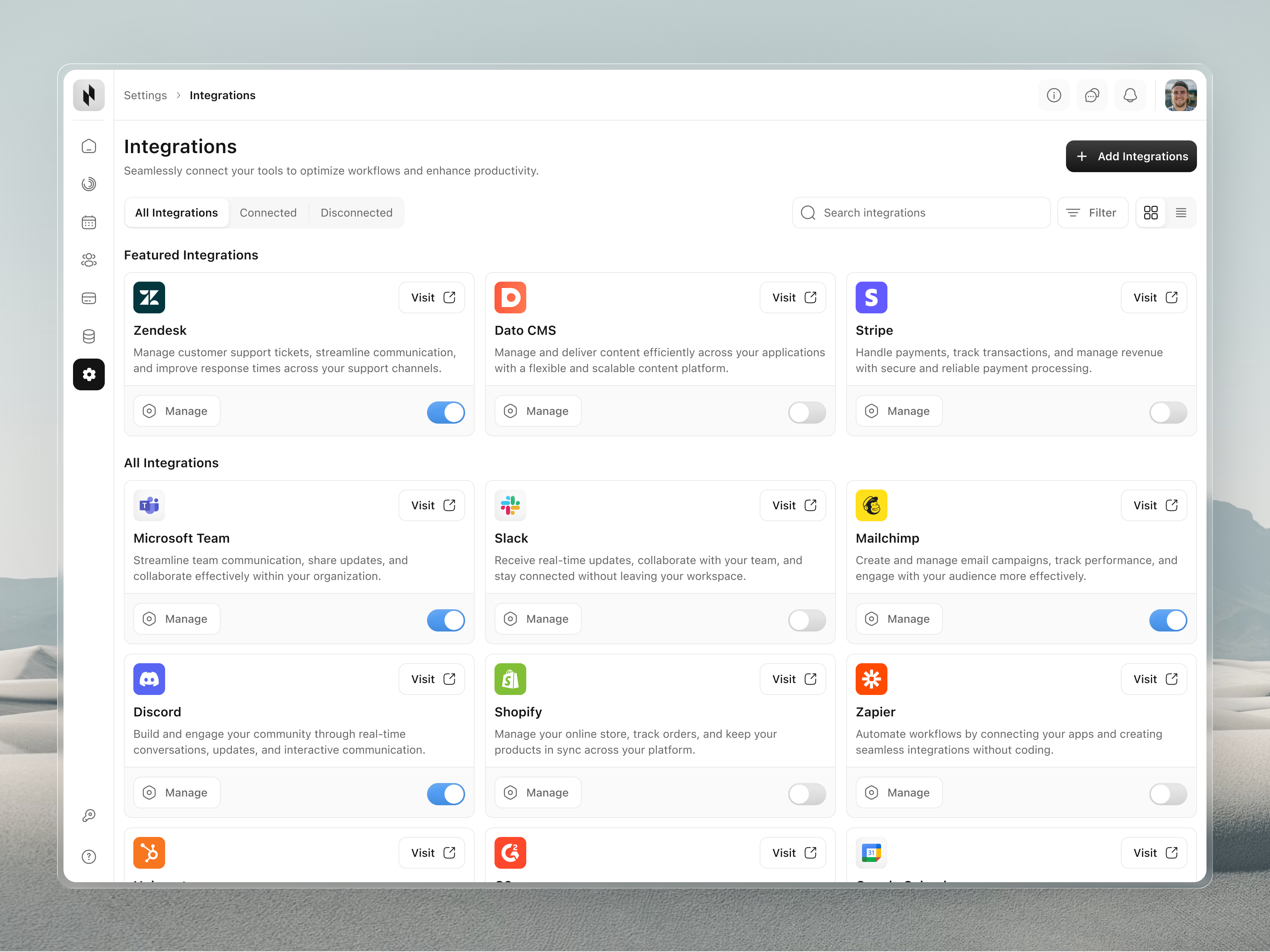Open the key icon in sidebar

click(x=89, y=816)
